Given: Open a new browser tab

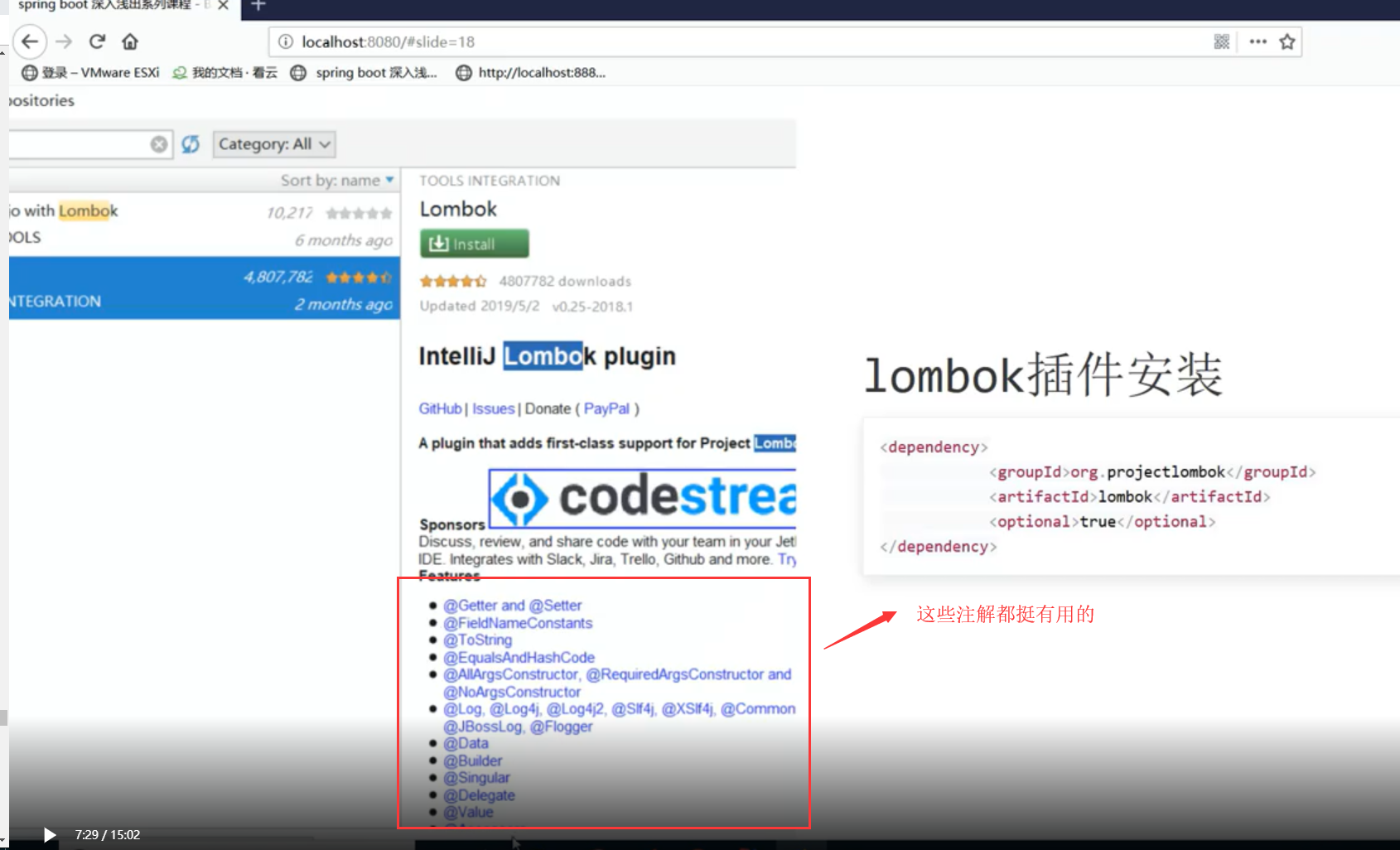Looking at the screenshot, I should coord(258,5).
